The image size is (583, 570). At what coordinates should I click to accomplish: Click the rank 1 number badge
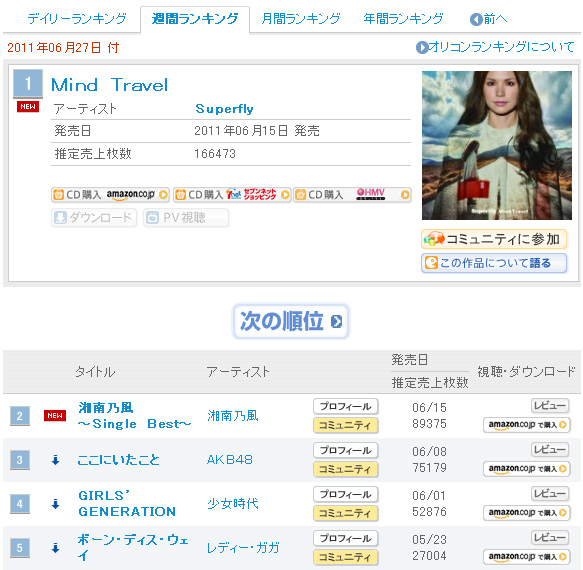(x=28, y=84)
